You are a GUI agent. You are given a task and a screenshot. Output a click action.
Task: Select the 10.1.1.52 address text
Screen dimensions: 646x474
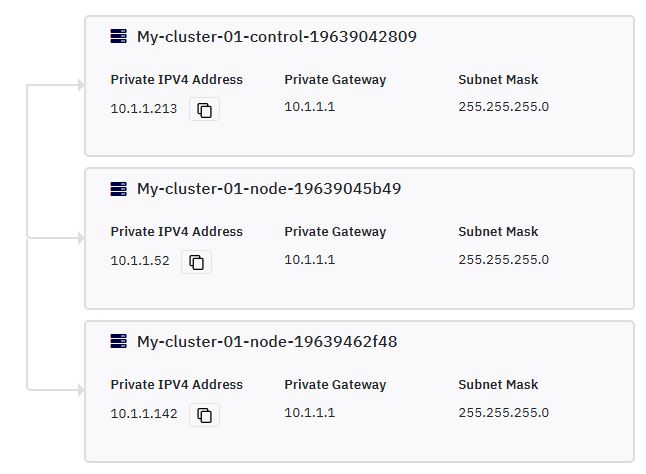pyautogui.click(x=140, y=261)
